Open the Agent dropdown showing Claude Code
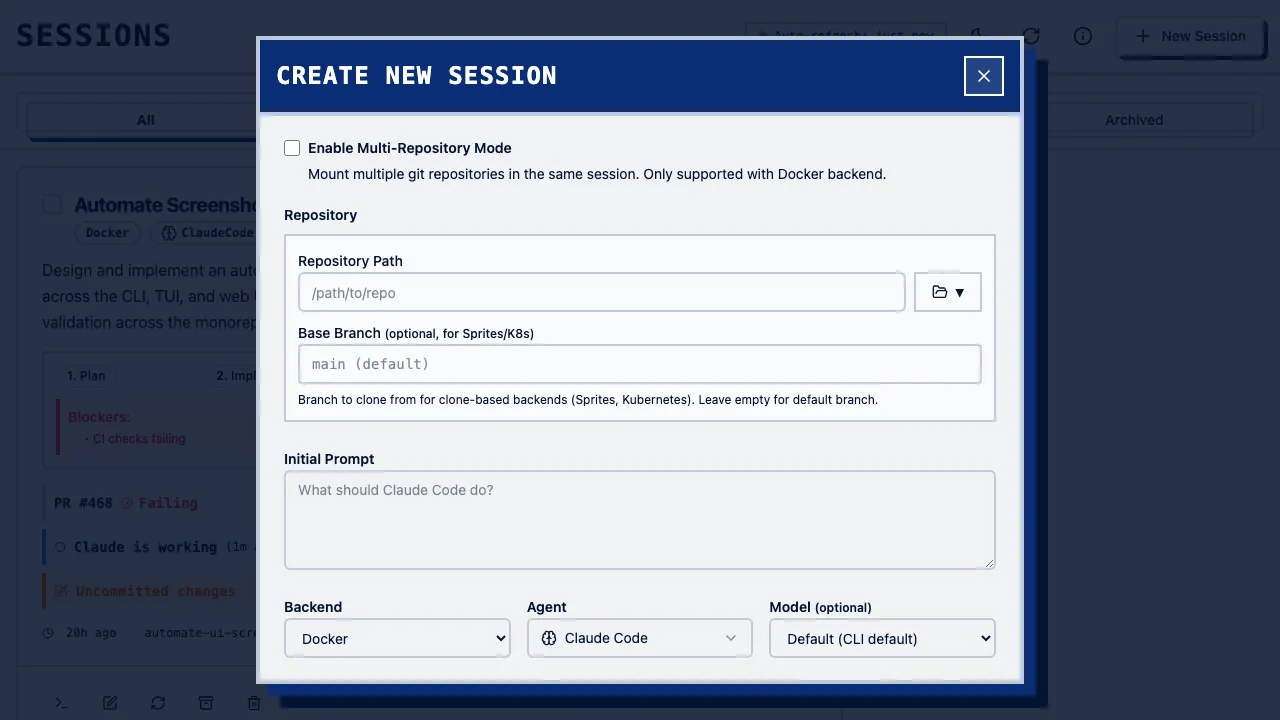 coord(639,638)
